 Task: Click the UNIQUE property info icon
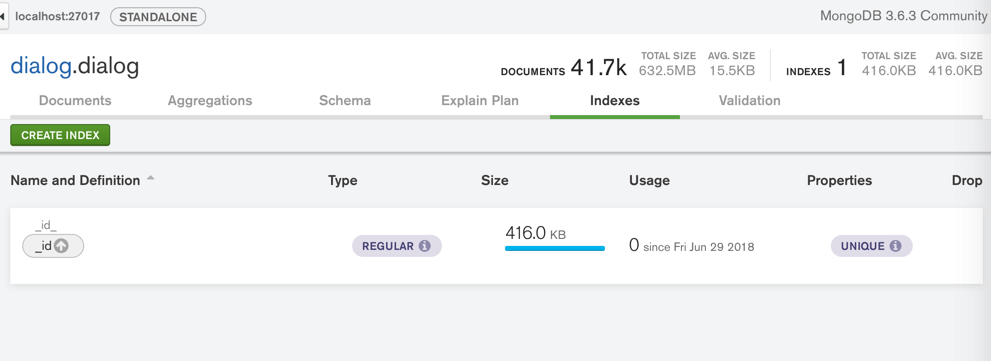[895, 246]
